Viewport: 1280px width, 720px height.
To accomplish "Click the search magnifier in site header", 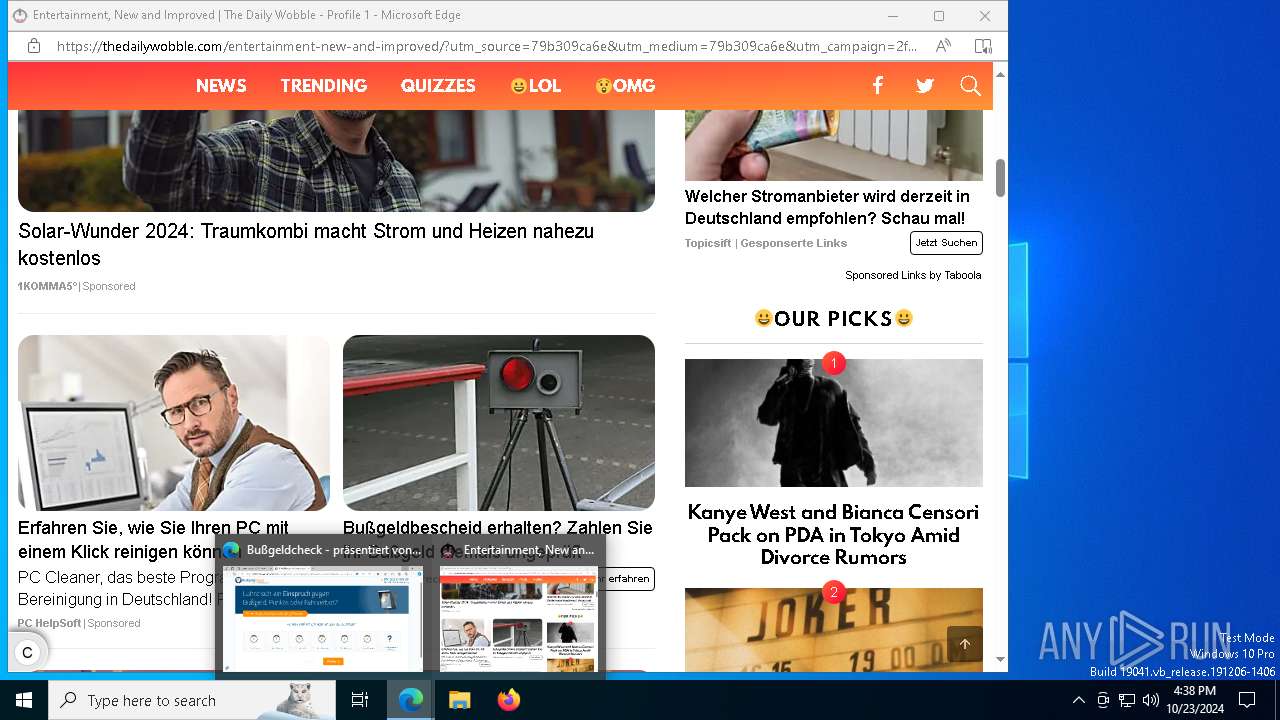I will (970, 86).
